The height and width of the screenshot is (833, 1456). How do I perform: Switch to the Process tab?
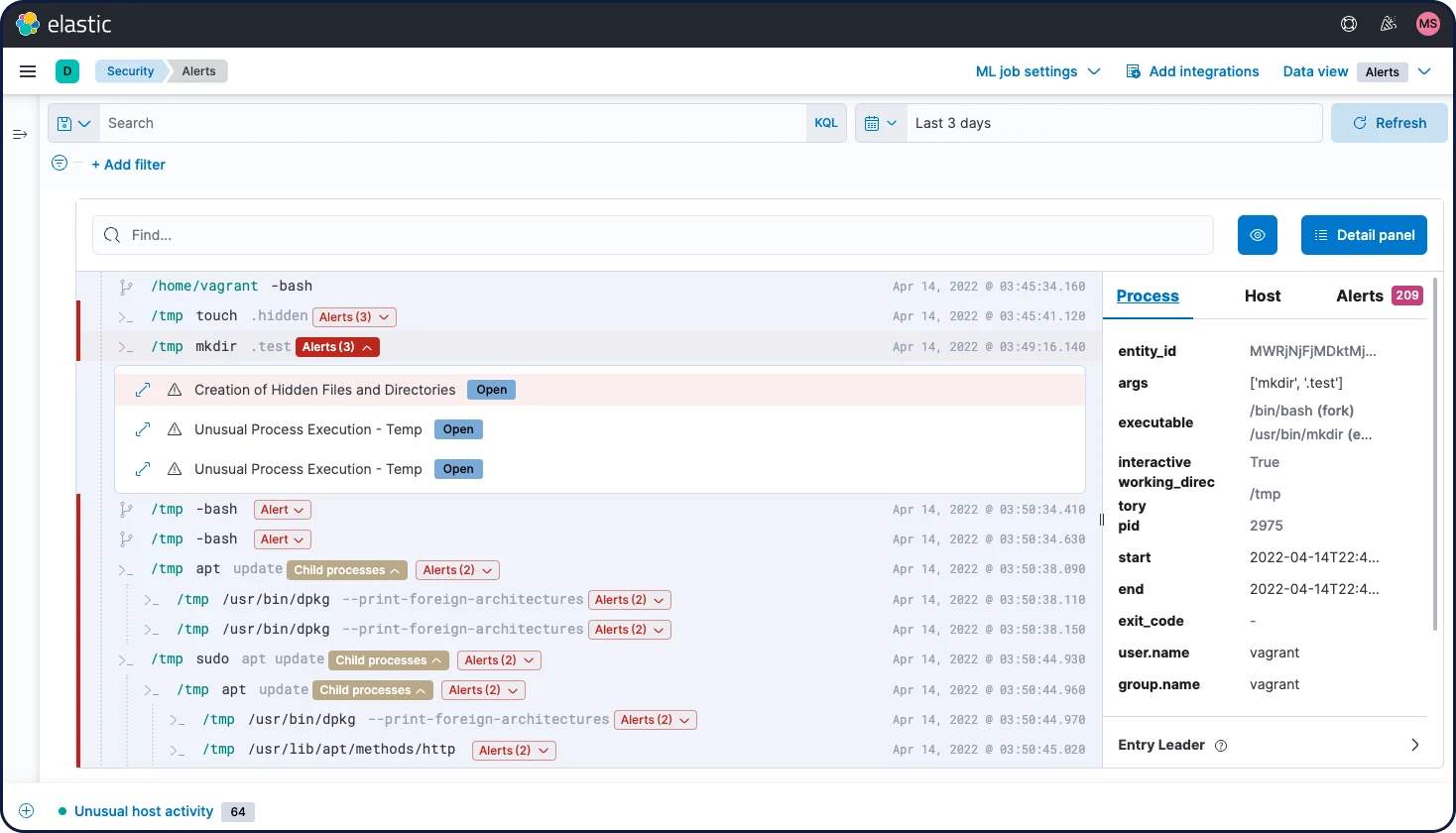tap(1148, 296)
